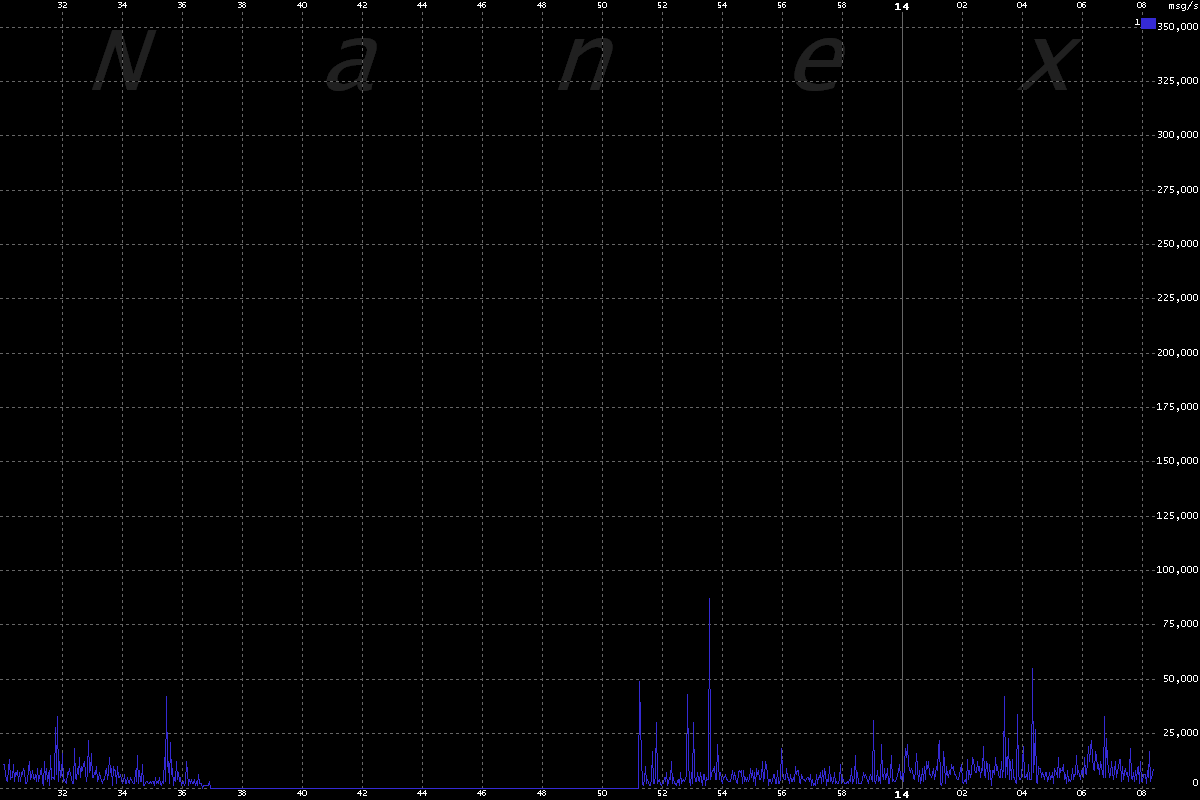Image resolution: width=1200 pixels, height=800 pixels.
Task: Select minute 48 label on the top axis
Action: tap(542, 5)
